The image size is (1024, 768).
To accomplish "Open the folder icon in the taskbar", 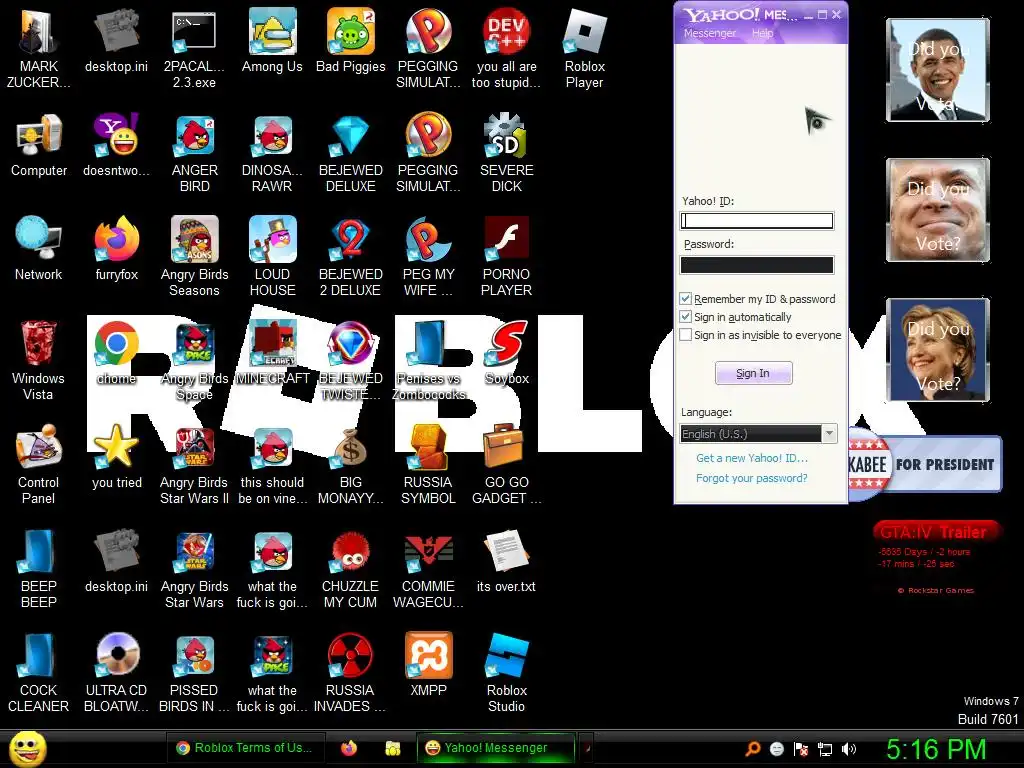I will tap(392, 748).
